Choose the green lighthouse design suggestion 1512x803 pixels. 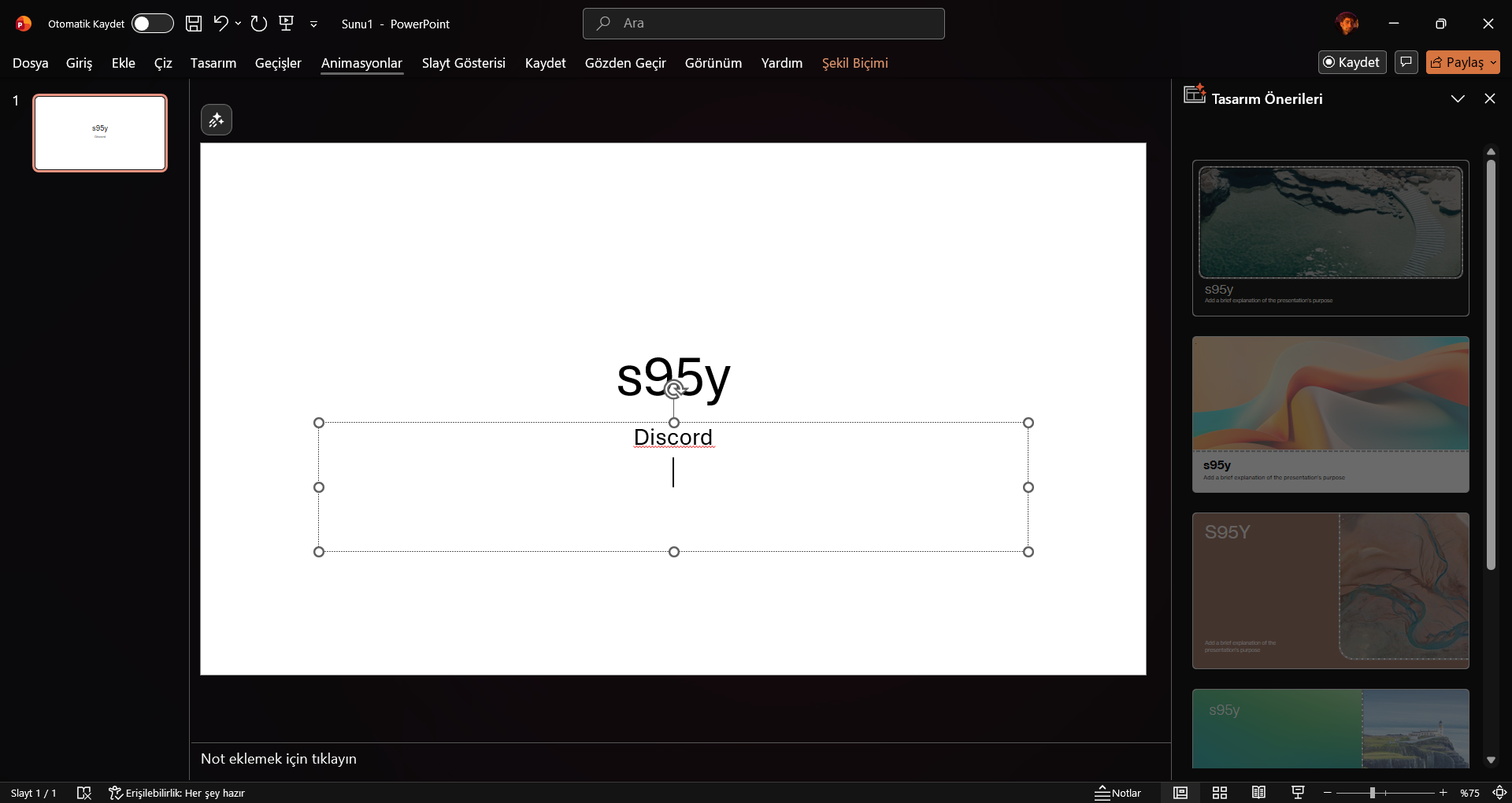coord(1331,728)
